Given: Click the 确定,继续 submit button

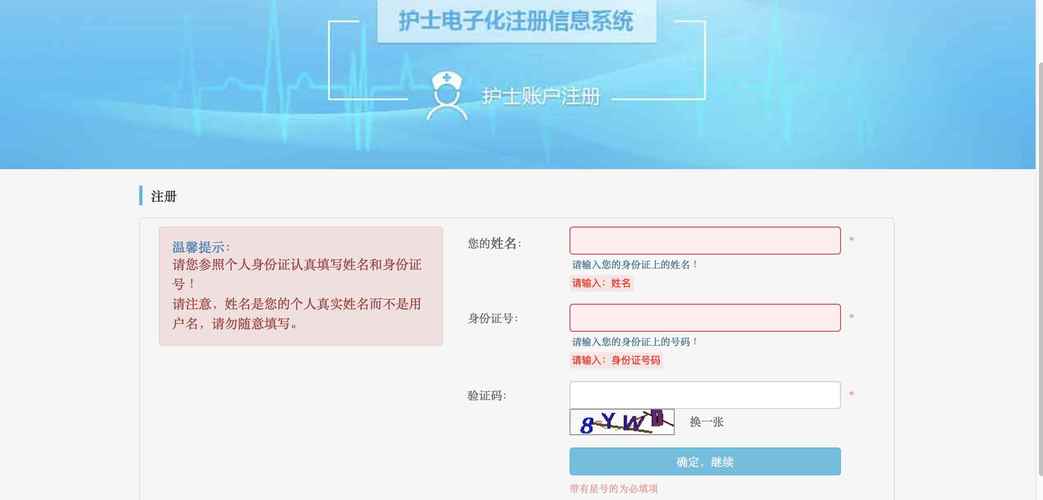Looking at the screenshot, I should [704, 461].
